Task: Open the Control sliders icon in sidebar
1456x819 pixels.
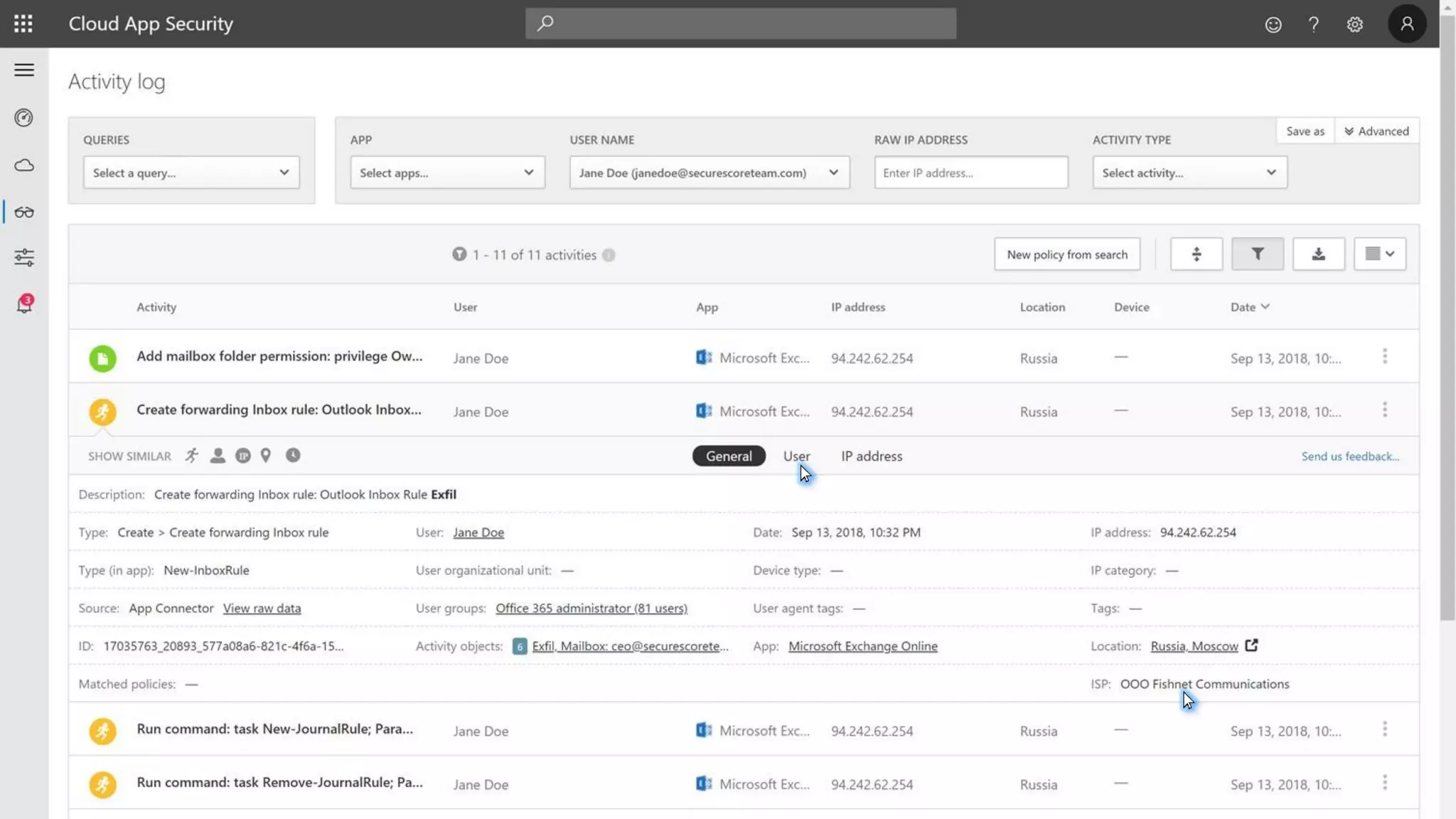Action: tap(23, 257)
